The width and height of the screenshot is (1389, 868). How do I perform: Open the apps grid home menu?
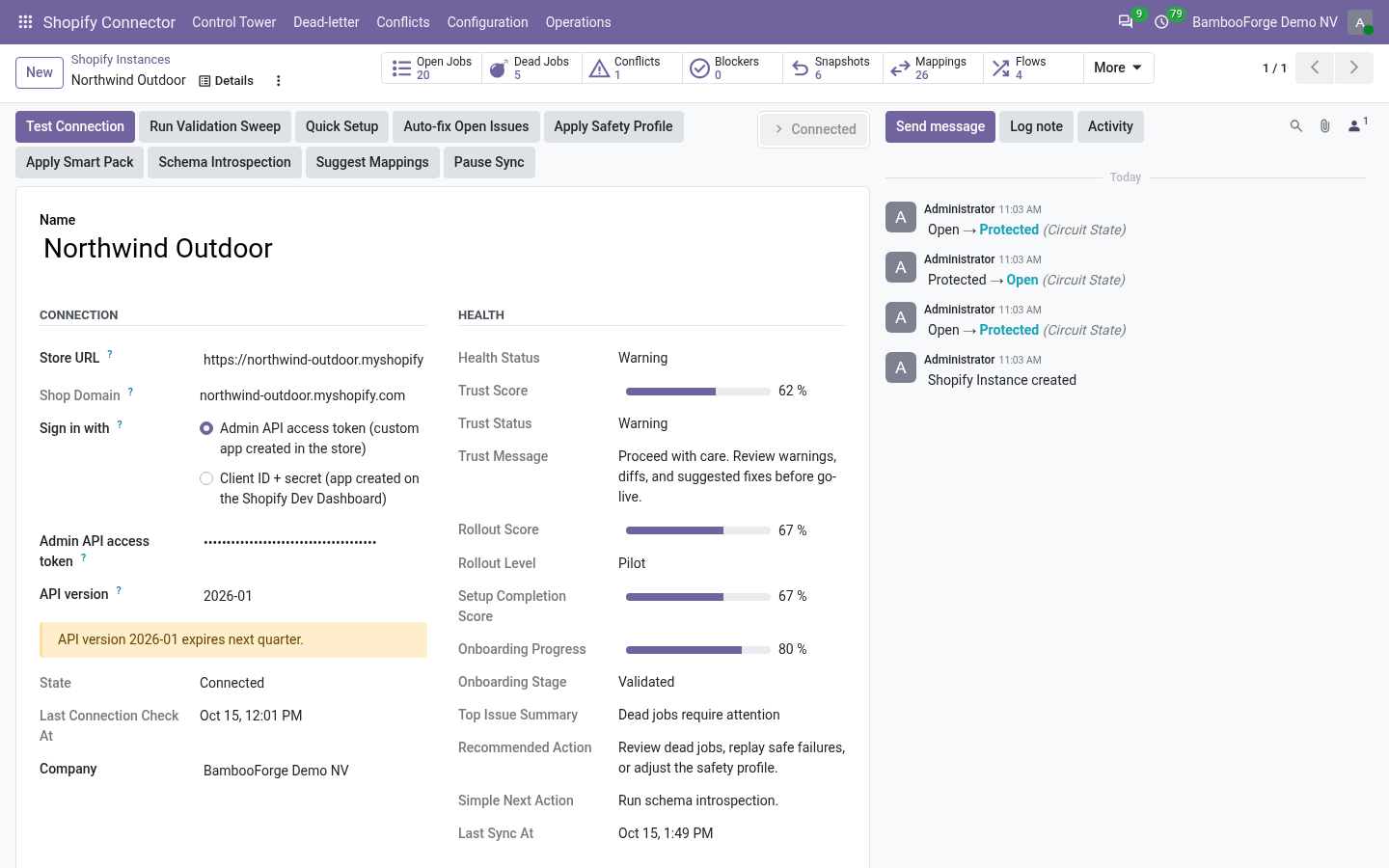point(26,22)
